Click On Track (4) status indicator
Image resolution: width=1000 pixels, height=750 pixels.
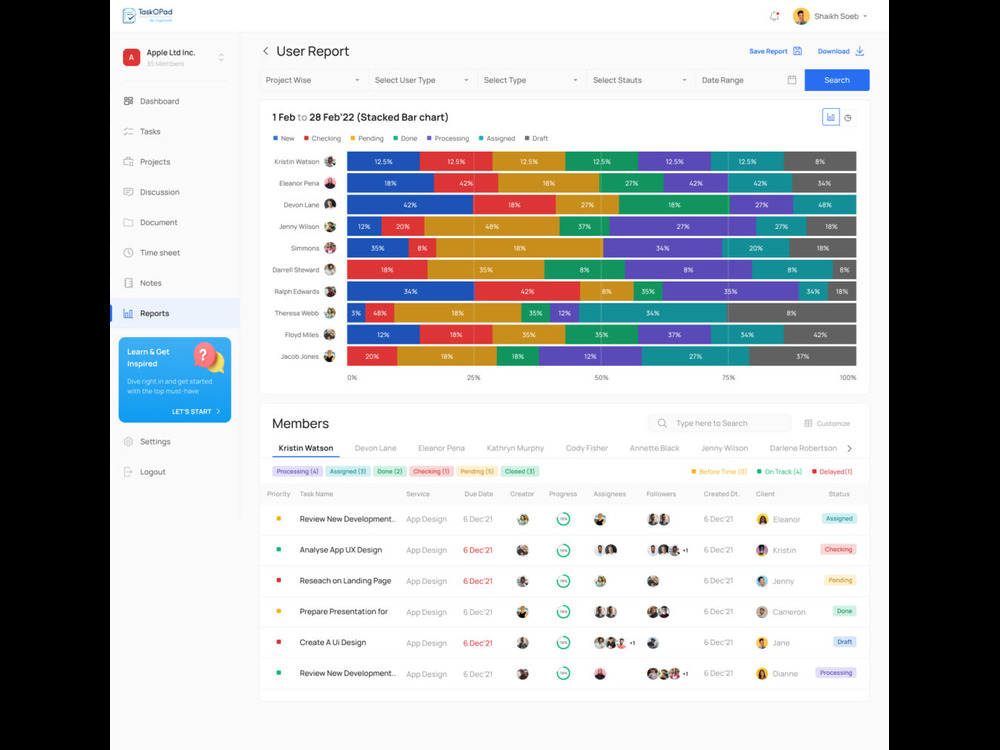coord(779,472)
